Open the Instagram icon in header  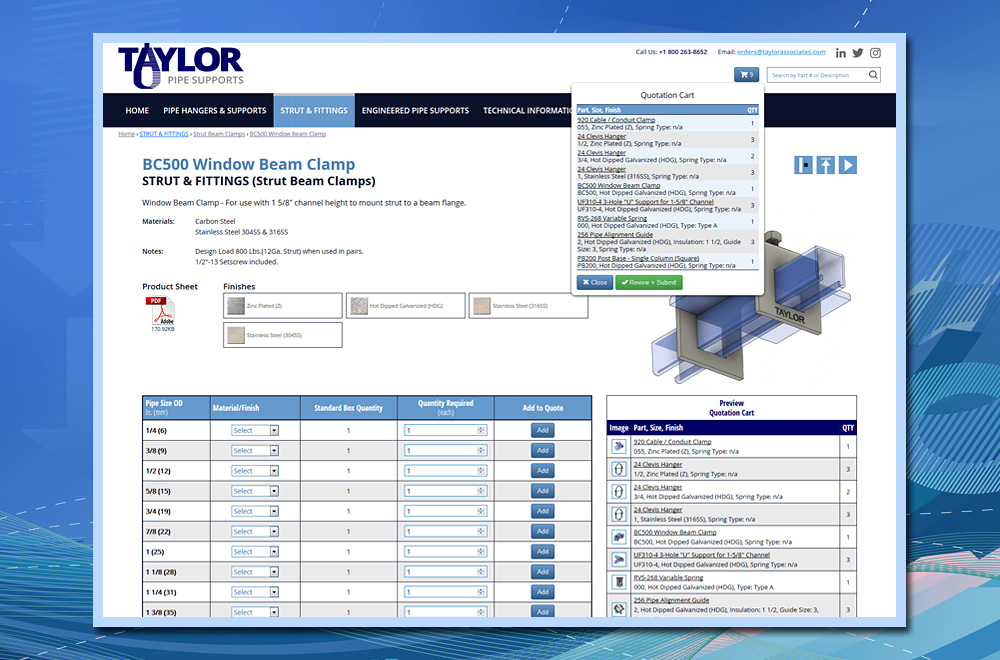[875, 53]
